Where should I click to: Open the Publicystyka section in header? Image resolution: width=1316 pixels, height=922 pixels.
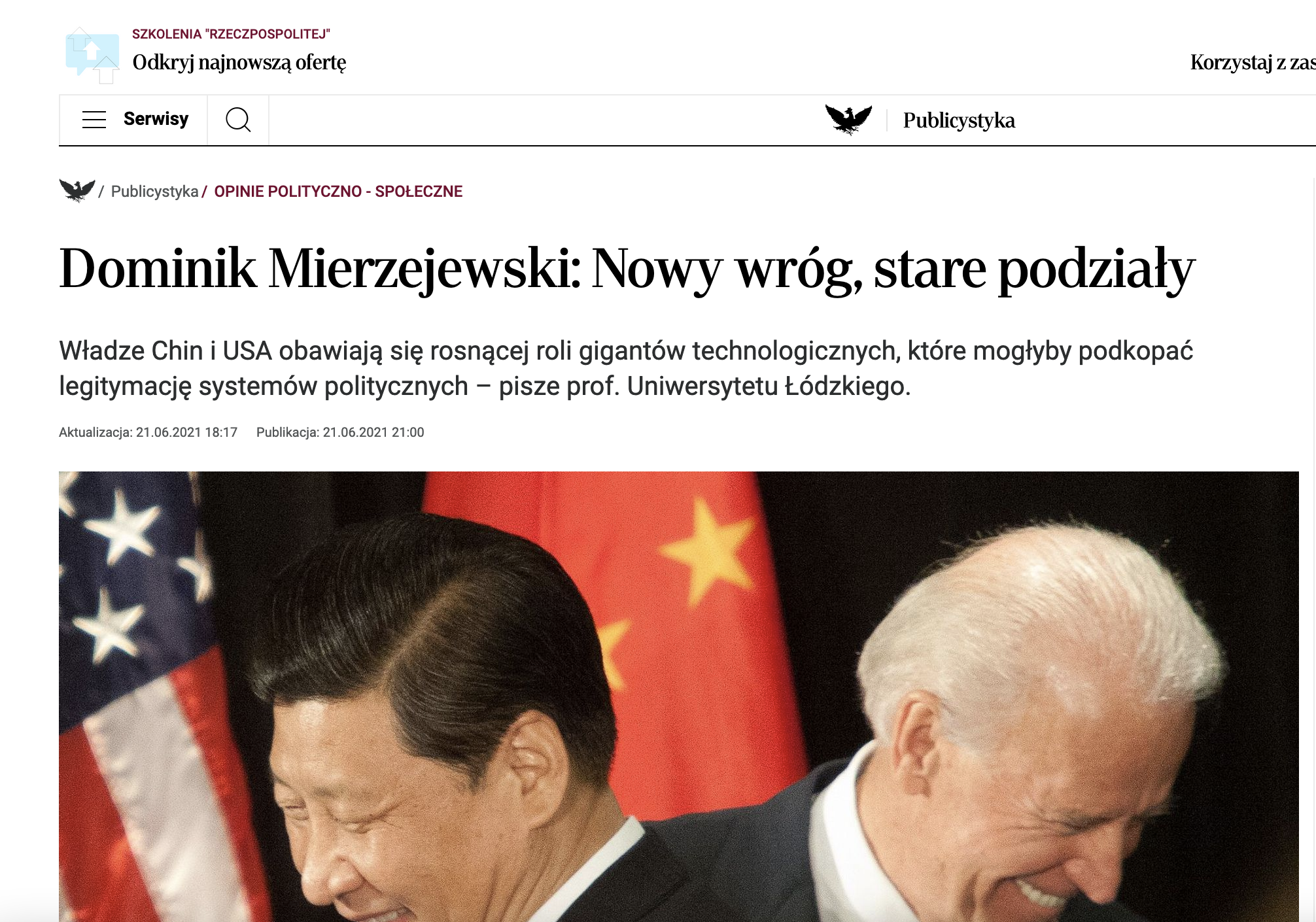[959, 120]
